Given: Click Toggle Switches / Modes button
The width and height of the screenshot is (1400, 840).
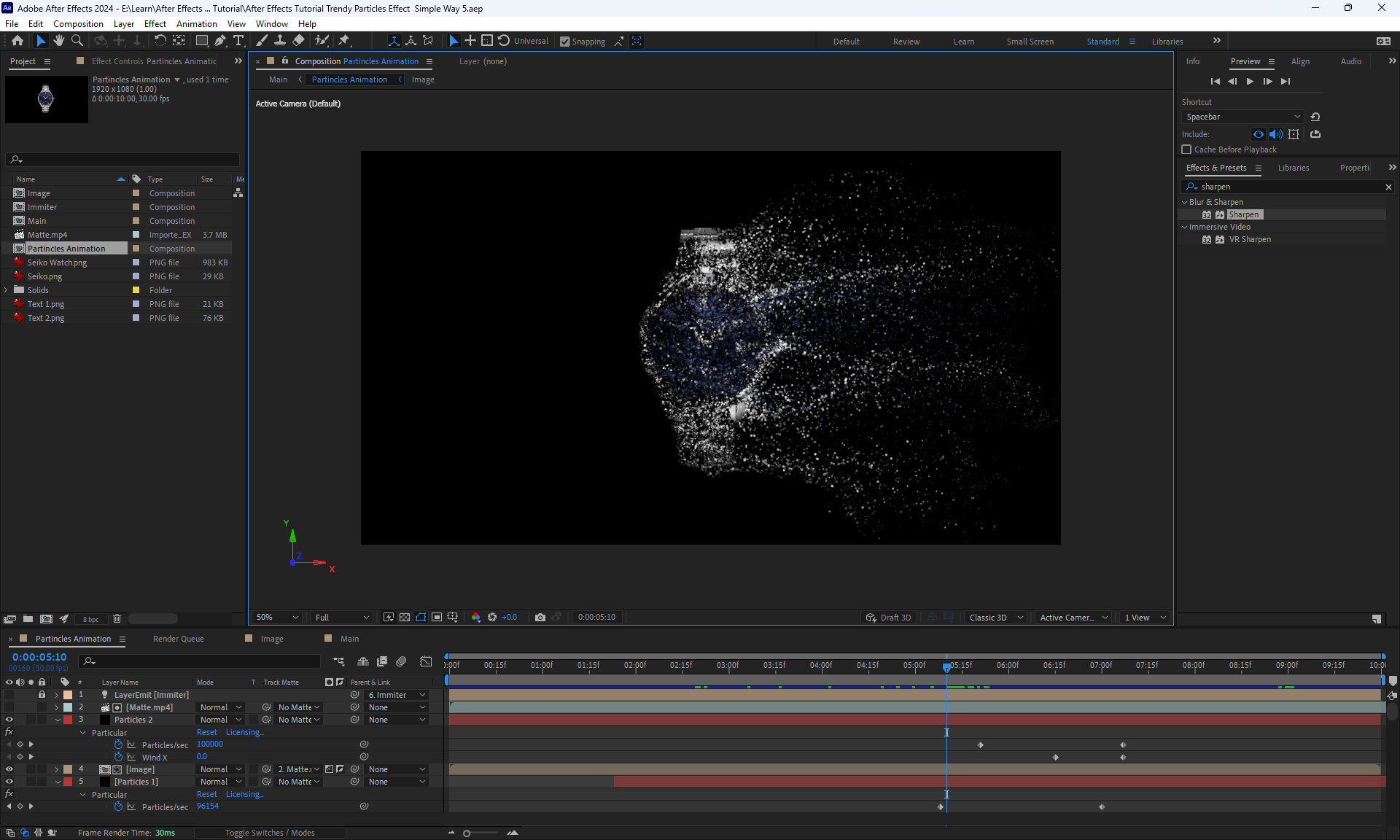Looking at the screenshot, I should (x=270, y=833).
